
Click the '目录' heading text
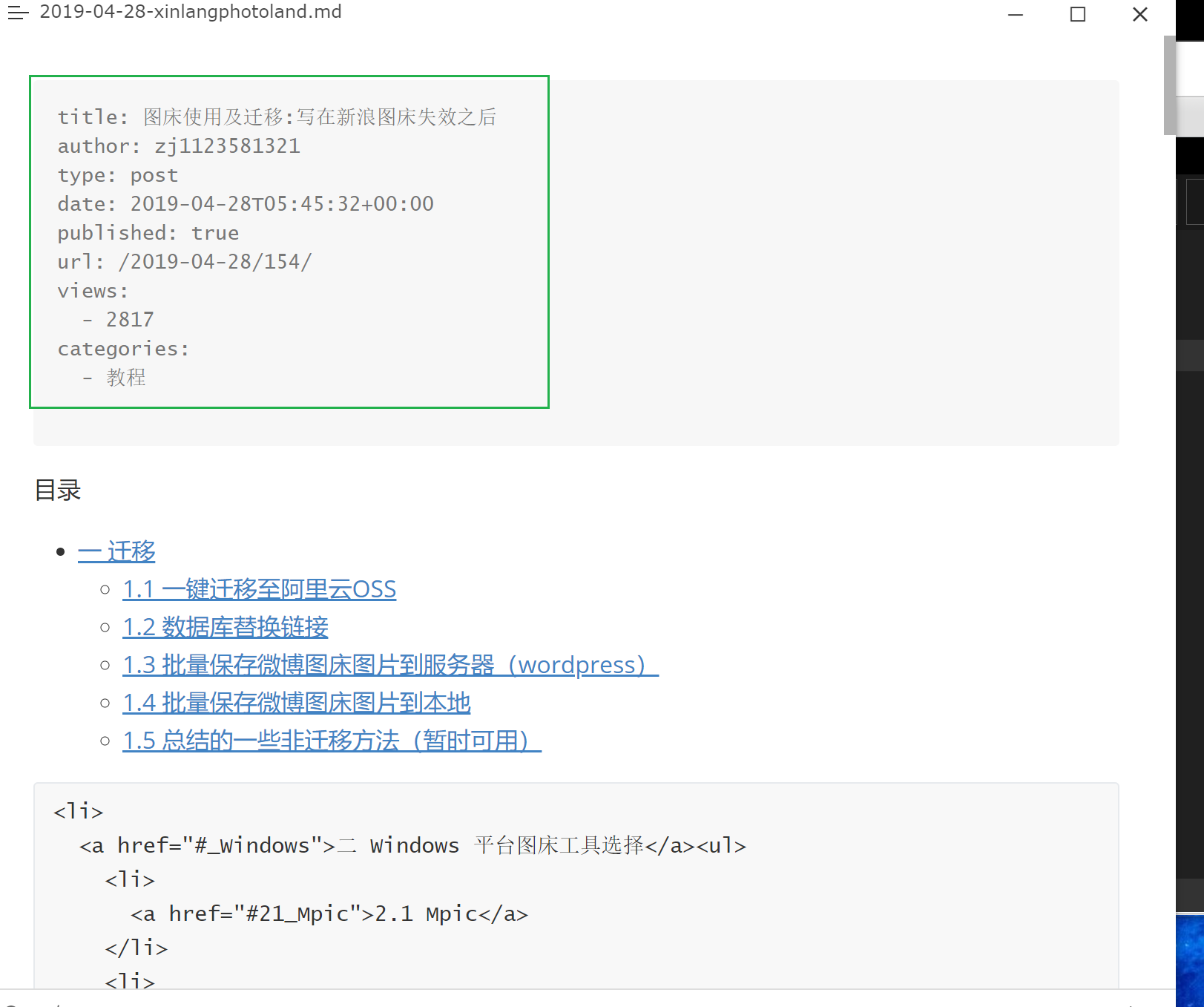pos(58,491)
